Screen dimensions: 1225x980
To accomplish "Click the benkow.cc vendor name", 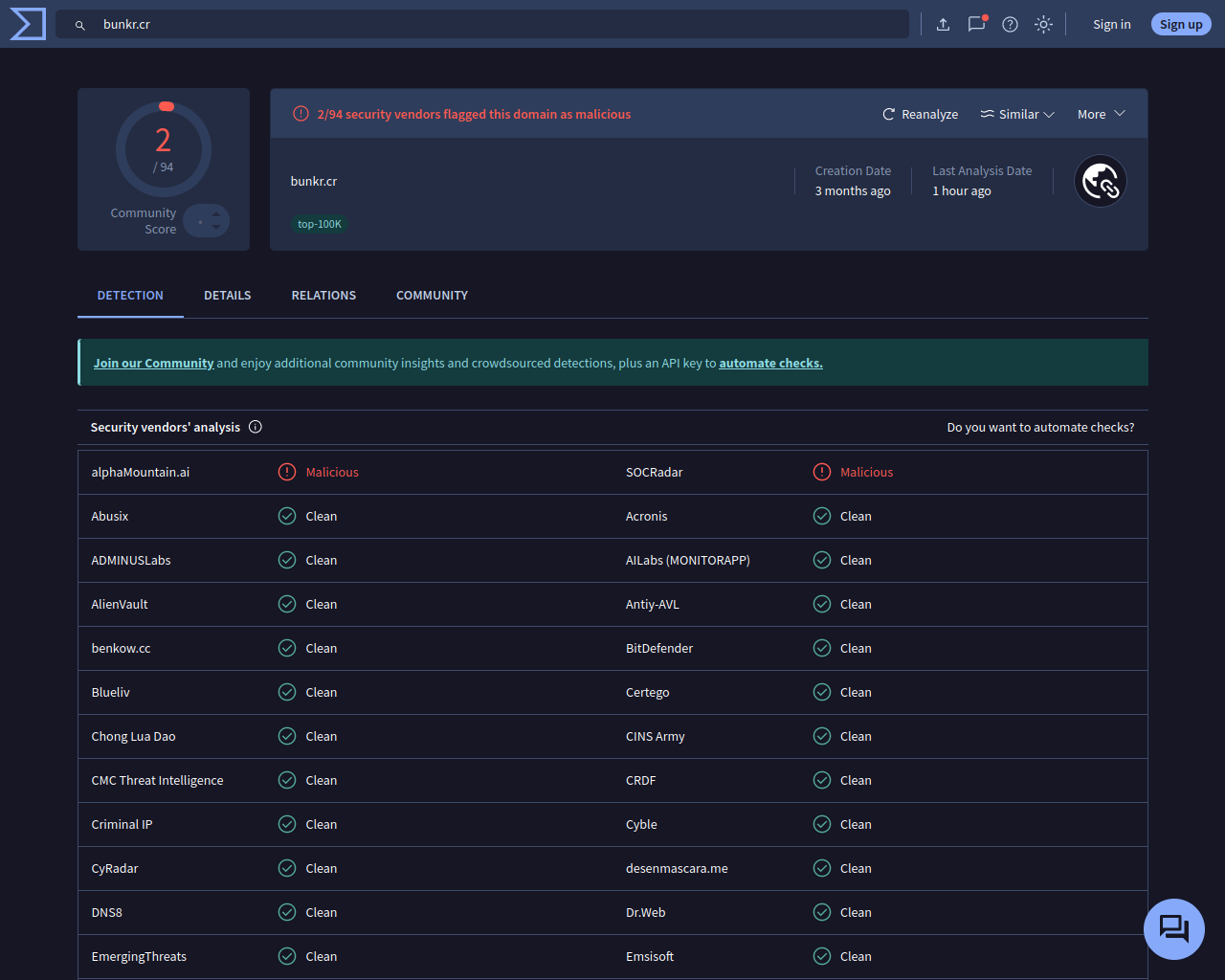I will (121, 648).
